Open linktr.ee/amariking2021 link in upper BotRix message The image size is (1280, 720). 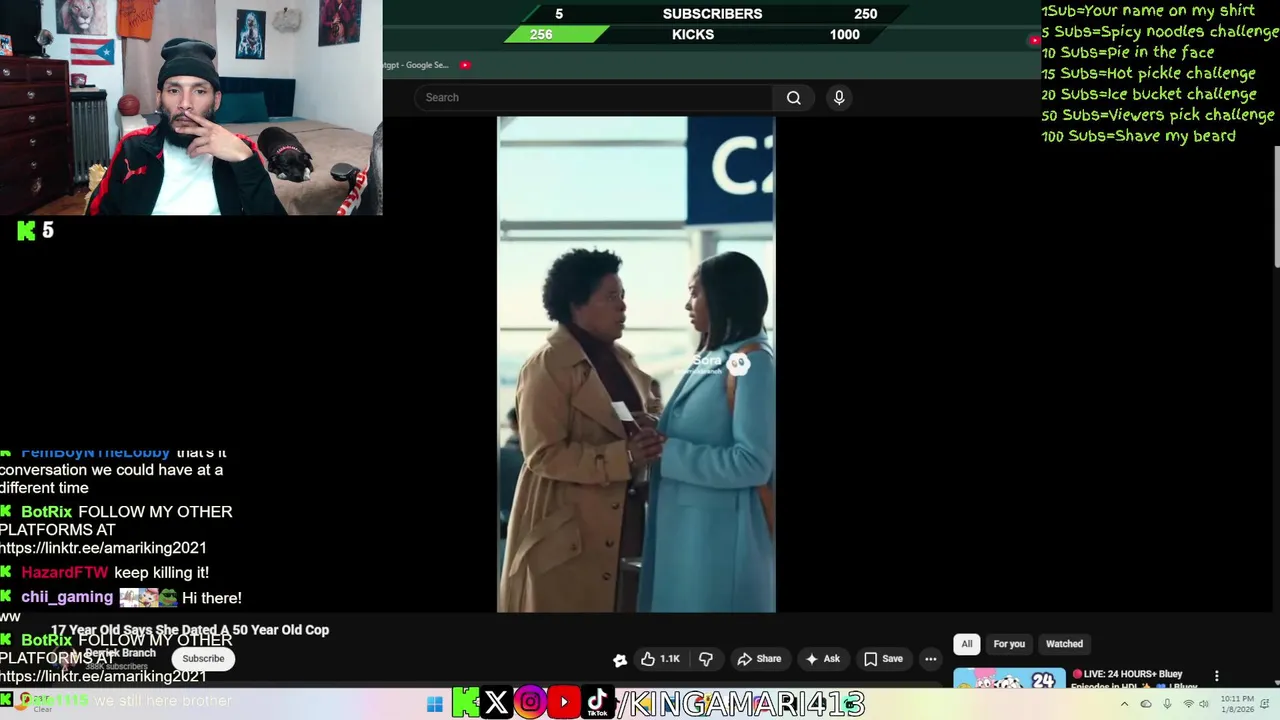(103, 548)
